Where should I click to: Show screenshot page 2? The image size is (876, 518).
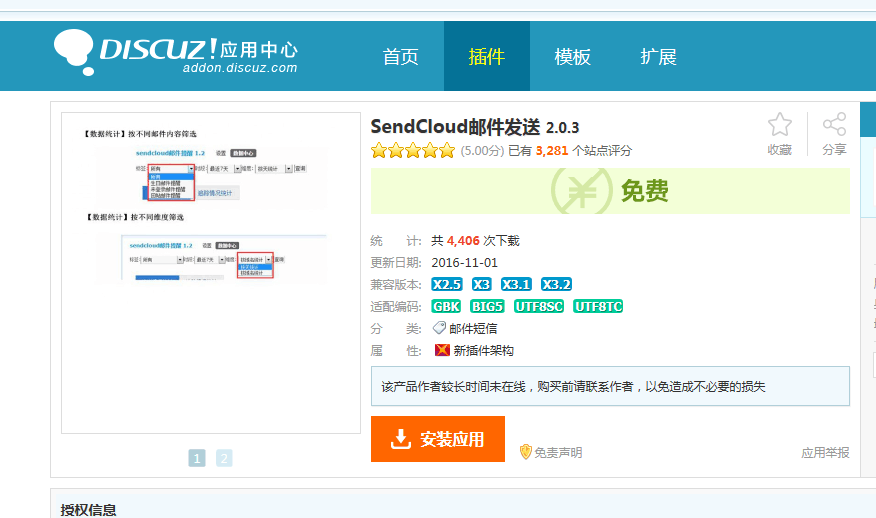[x=224, y=458]
